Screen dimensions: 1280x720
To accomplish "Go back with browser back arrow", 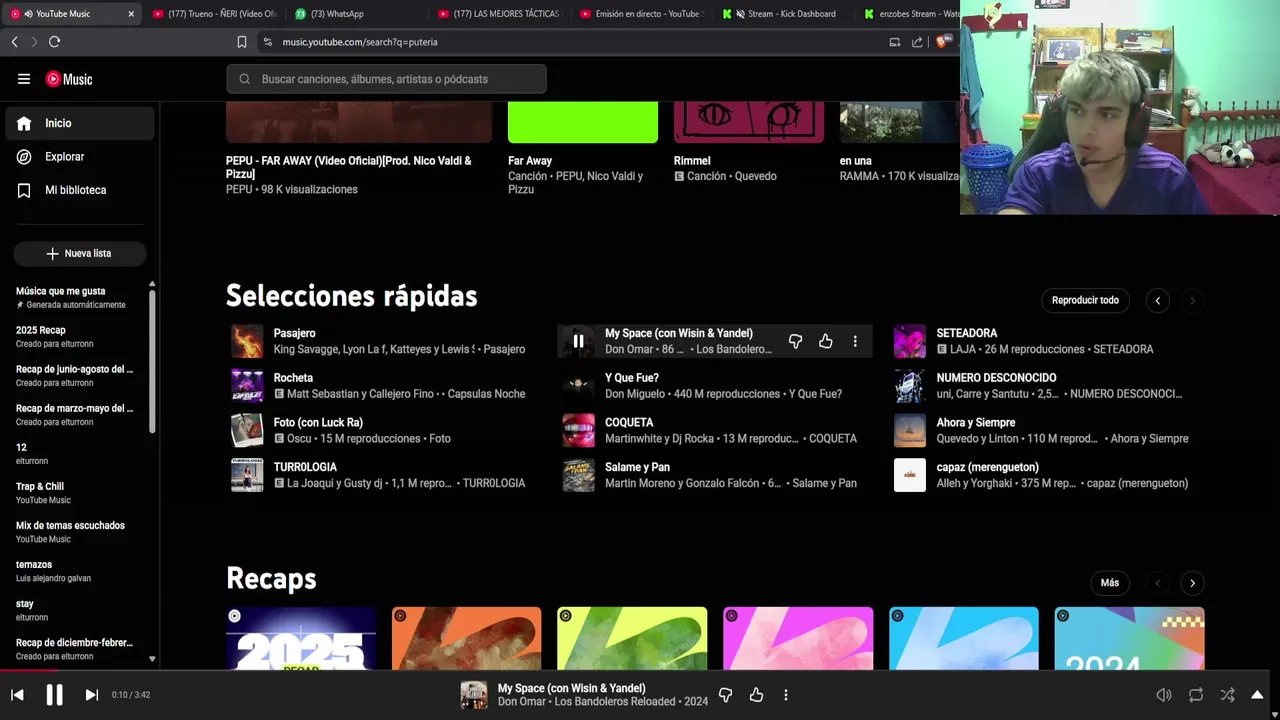I will click(x=15, y=41).
